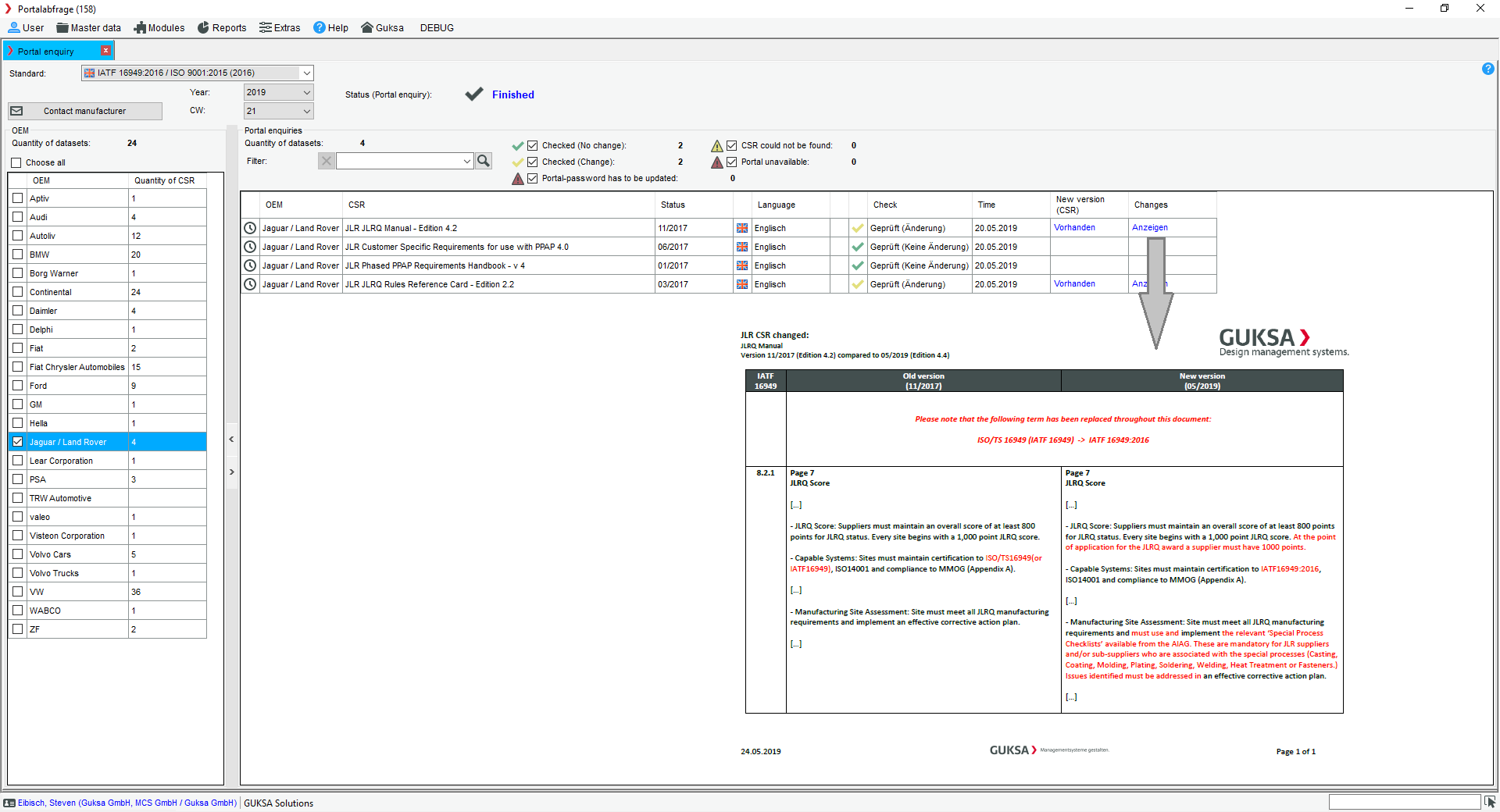This screenshot has height=812, width=1500.
Task: Click clock icon of PPAP 4.0 row
Action: tap(250, 247)
